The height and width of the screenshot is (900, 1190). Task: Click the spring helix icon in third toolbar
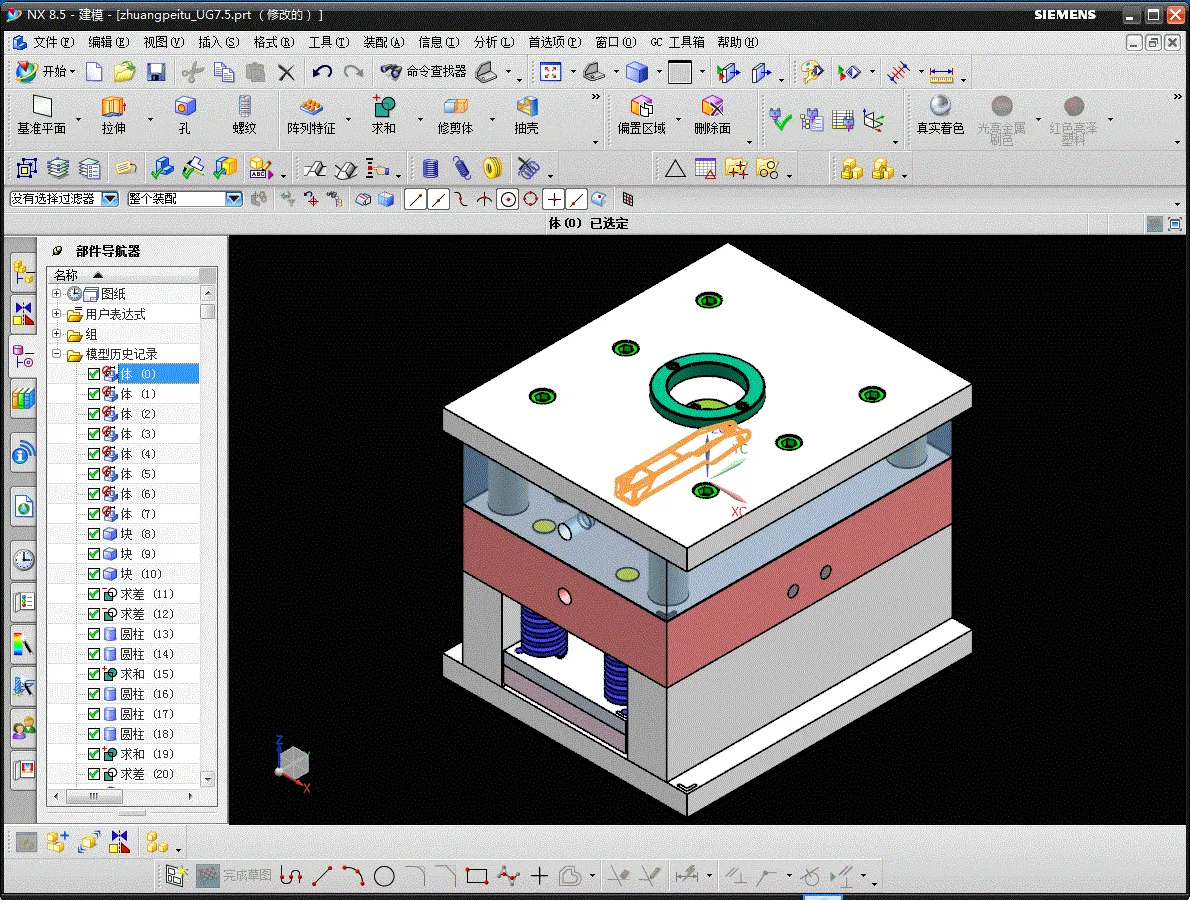coord(461,168)
